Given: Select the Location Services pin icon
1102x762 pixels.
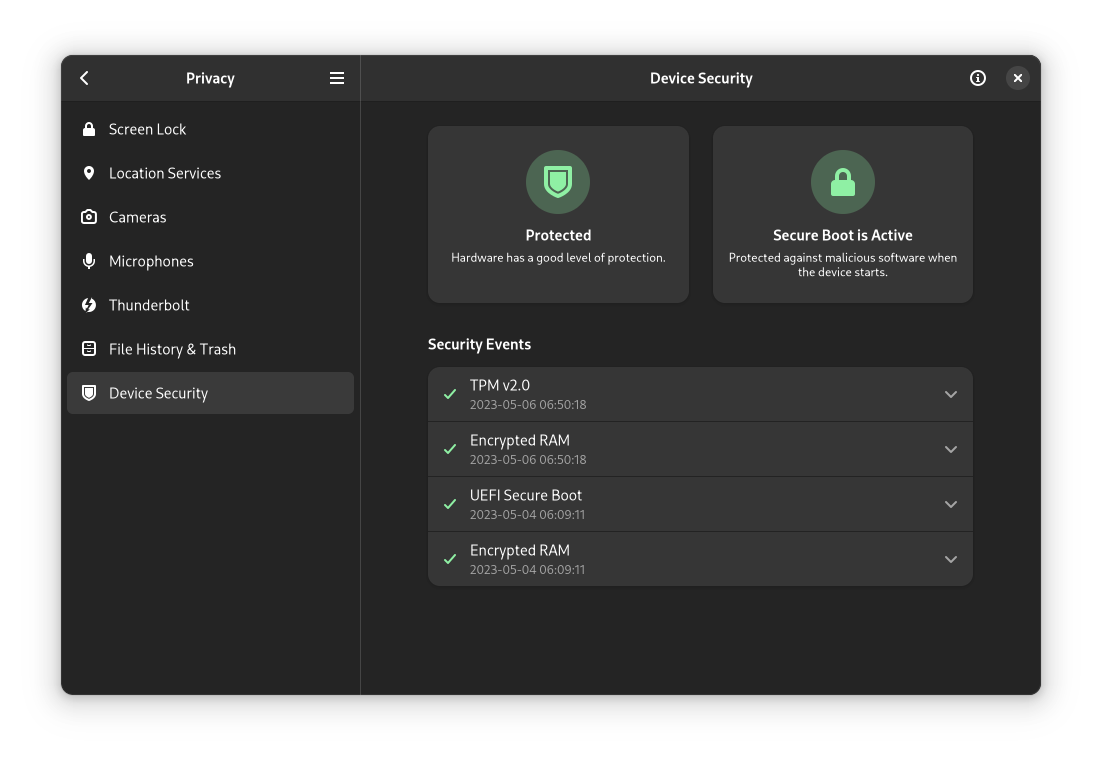Looking at the screenshot, I should (88, 173).
